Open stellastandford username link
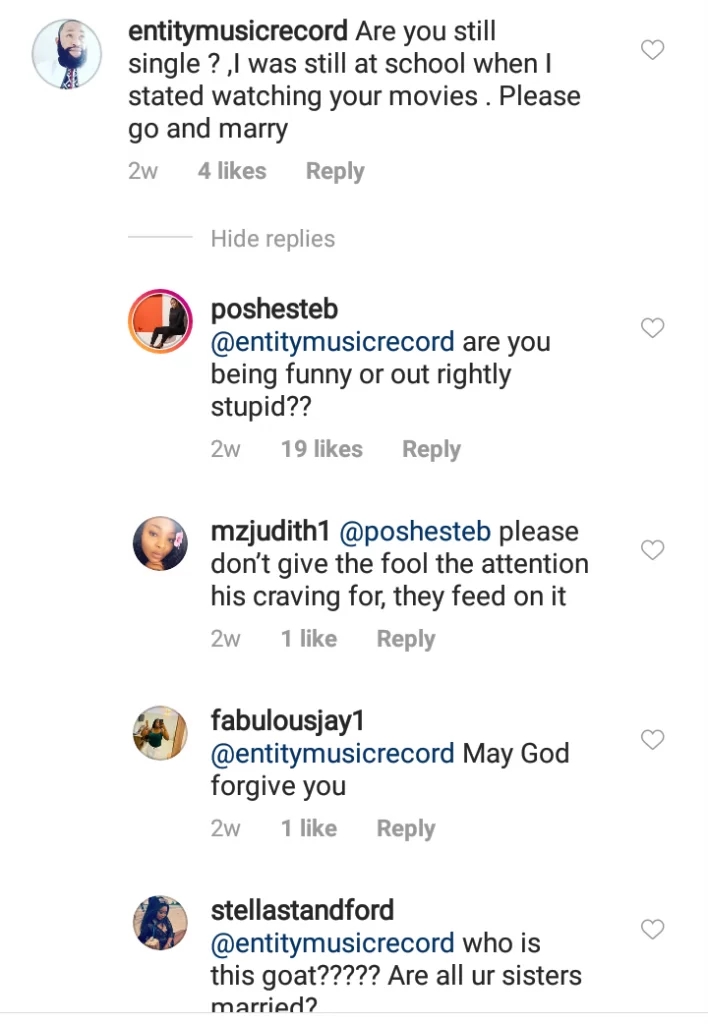Image resolution: width=708 pixels, height=1024 pixels. point(302,910)
